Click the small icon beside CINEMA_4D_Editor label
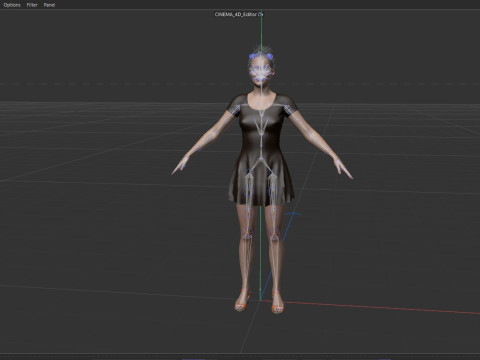This screenshot has height=360, width=480. point(261,14)
